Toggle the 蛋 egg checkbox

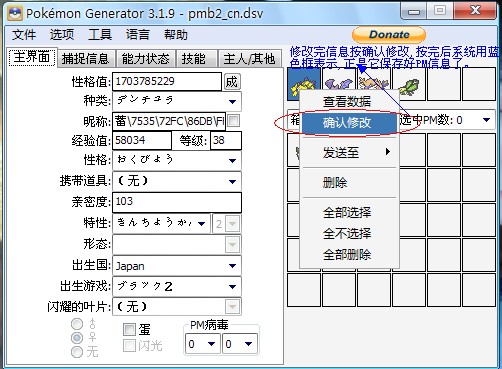129,330
